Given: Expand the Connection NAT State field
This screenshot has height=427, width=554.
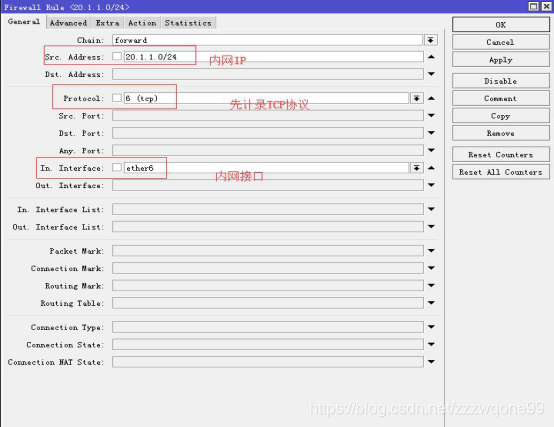Looking at the screenshot, I should click(x=431, y=362).
